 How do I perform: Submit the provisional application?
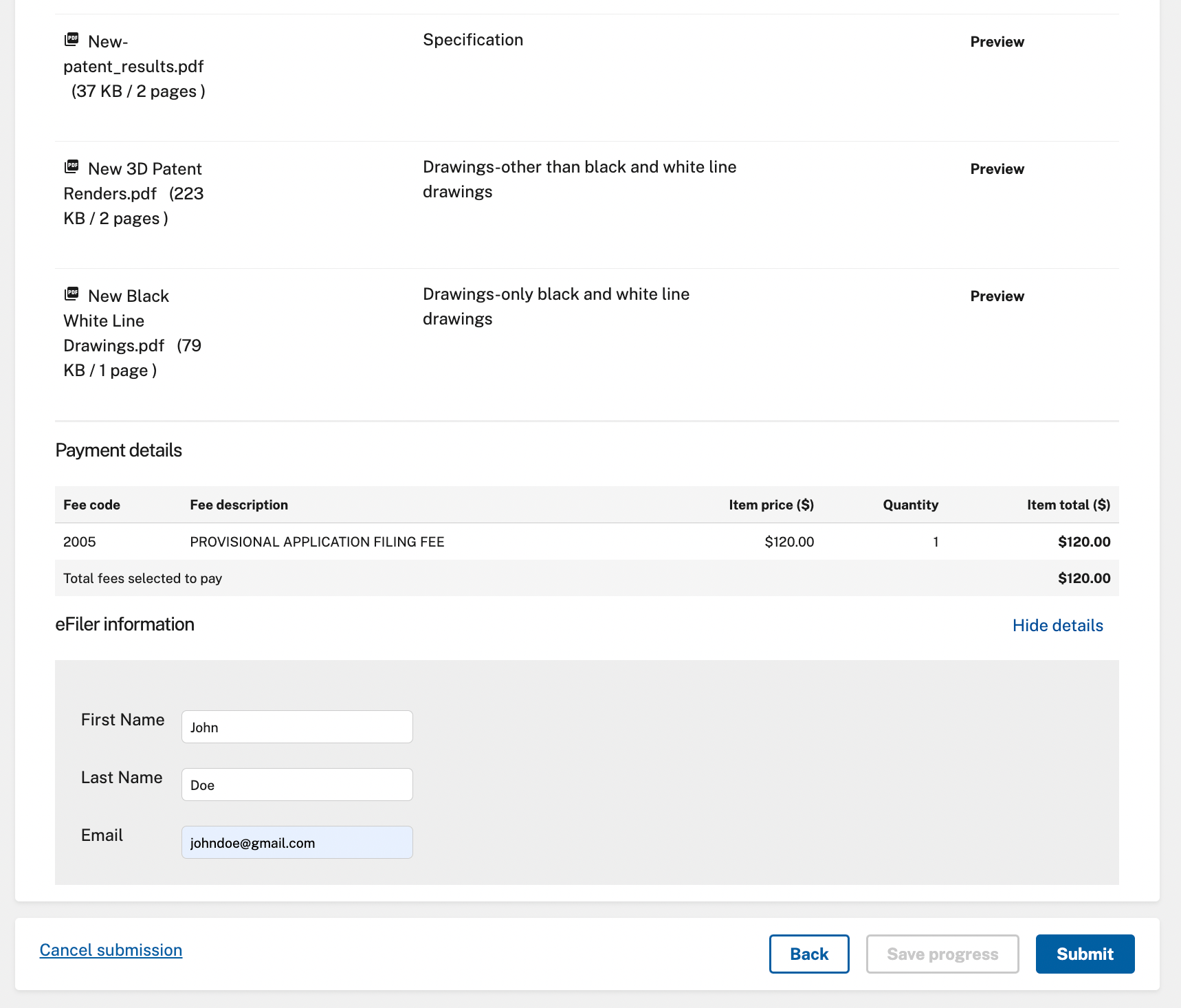coord(1085,954)
